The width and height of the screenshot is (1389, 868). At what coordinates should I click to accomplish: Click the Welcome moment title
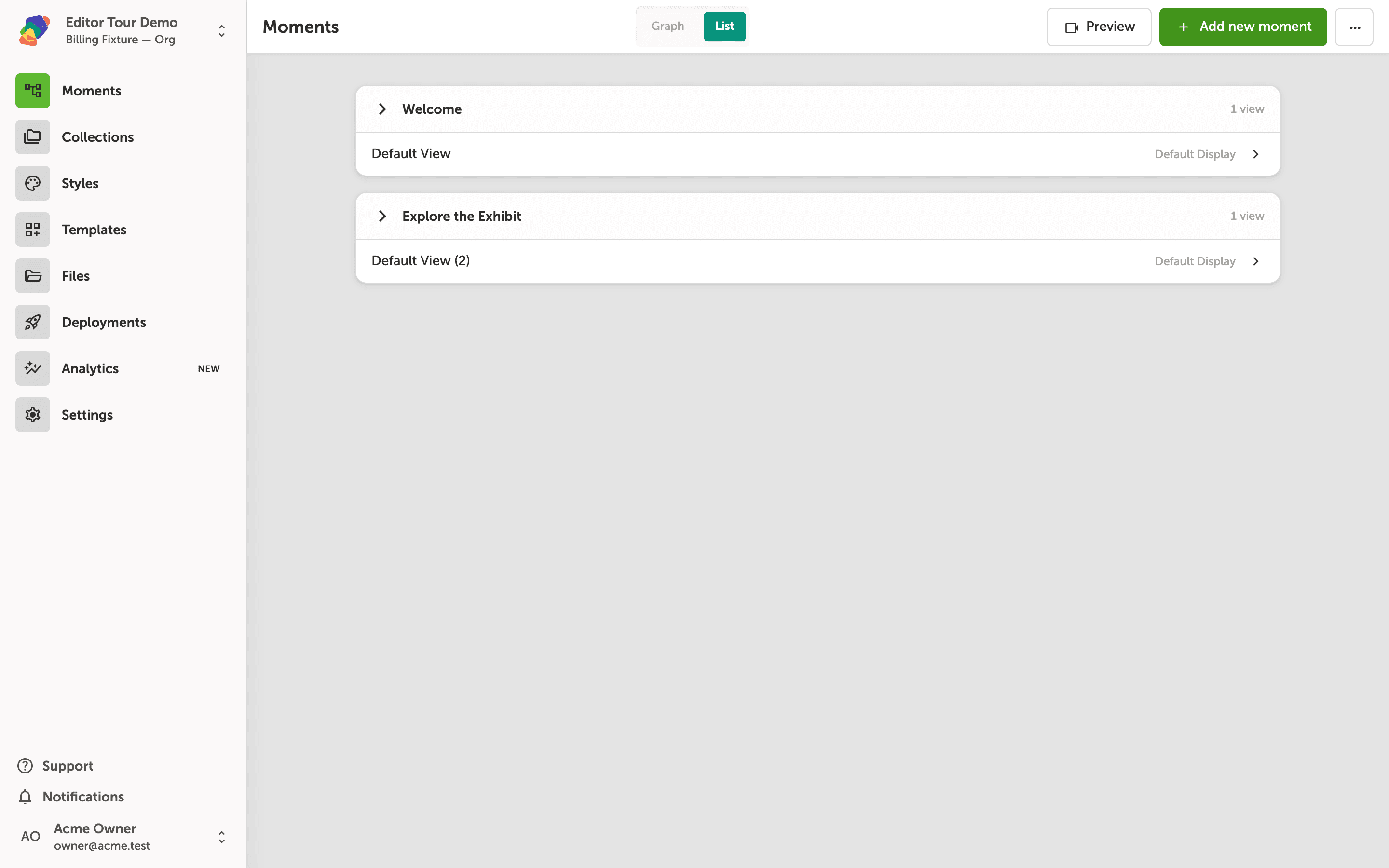tap(432, 109)
